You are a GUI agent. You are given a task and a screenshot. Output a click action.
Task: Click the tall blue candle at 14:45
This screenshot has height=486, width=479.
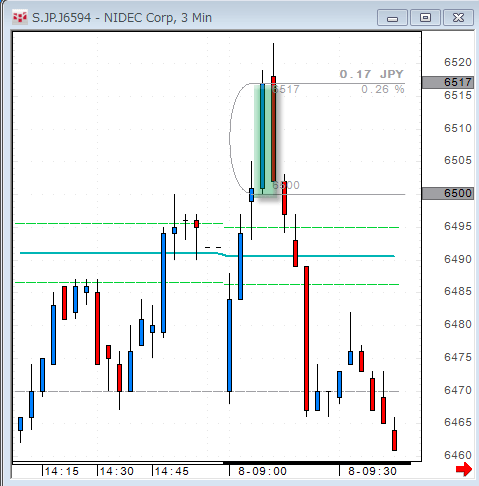coord(163,283)
